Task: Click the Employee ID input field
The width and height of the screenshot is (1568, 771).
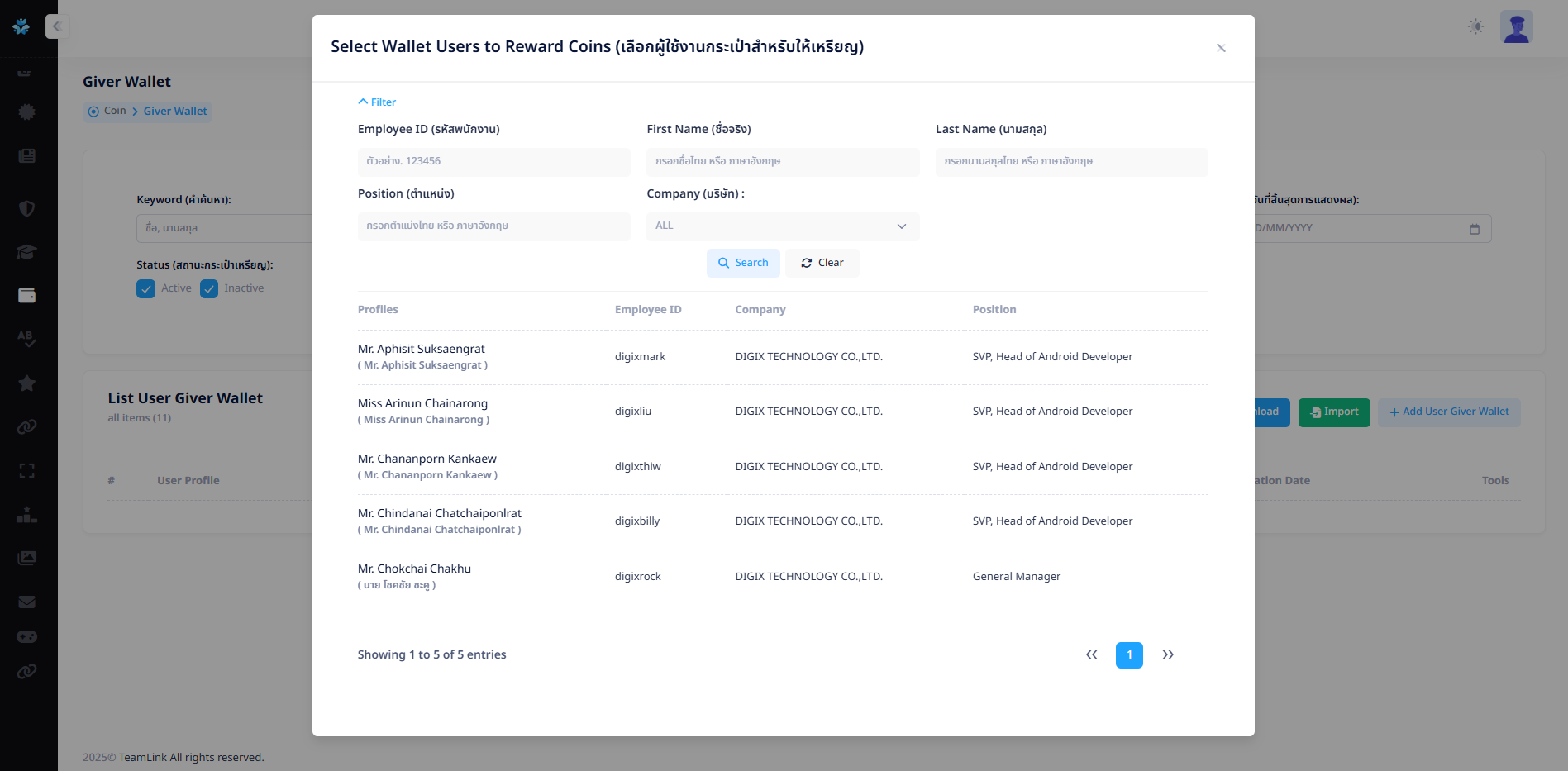Action: coord(493,162)
